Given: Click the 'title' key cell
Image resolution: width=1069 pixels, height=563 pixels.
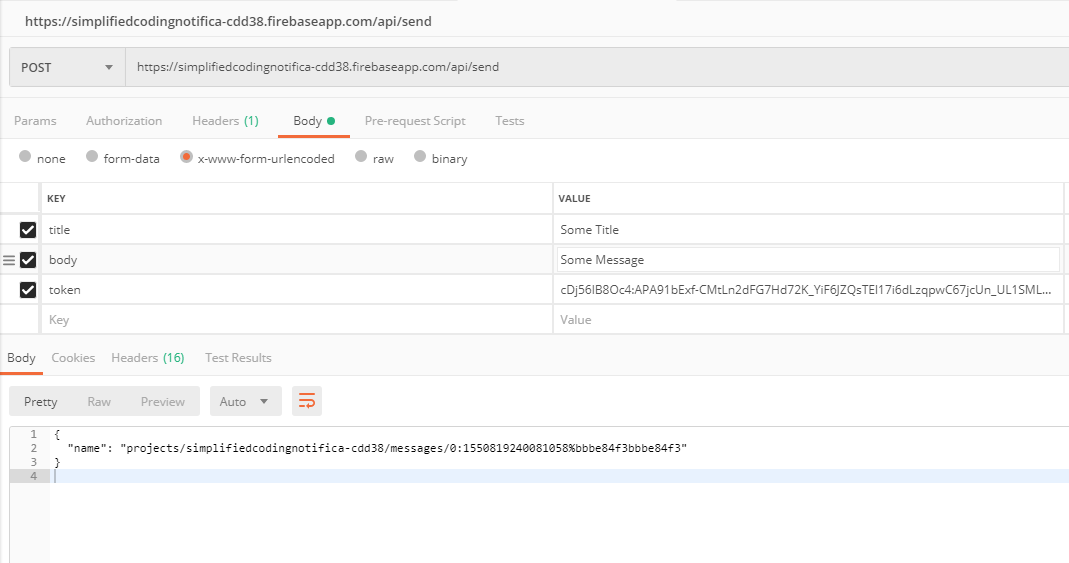Looking at the screenshot, I should 297,230.
